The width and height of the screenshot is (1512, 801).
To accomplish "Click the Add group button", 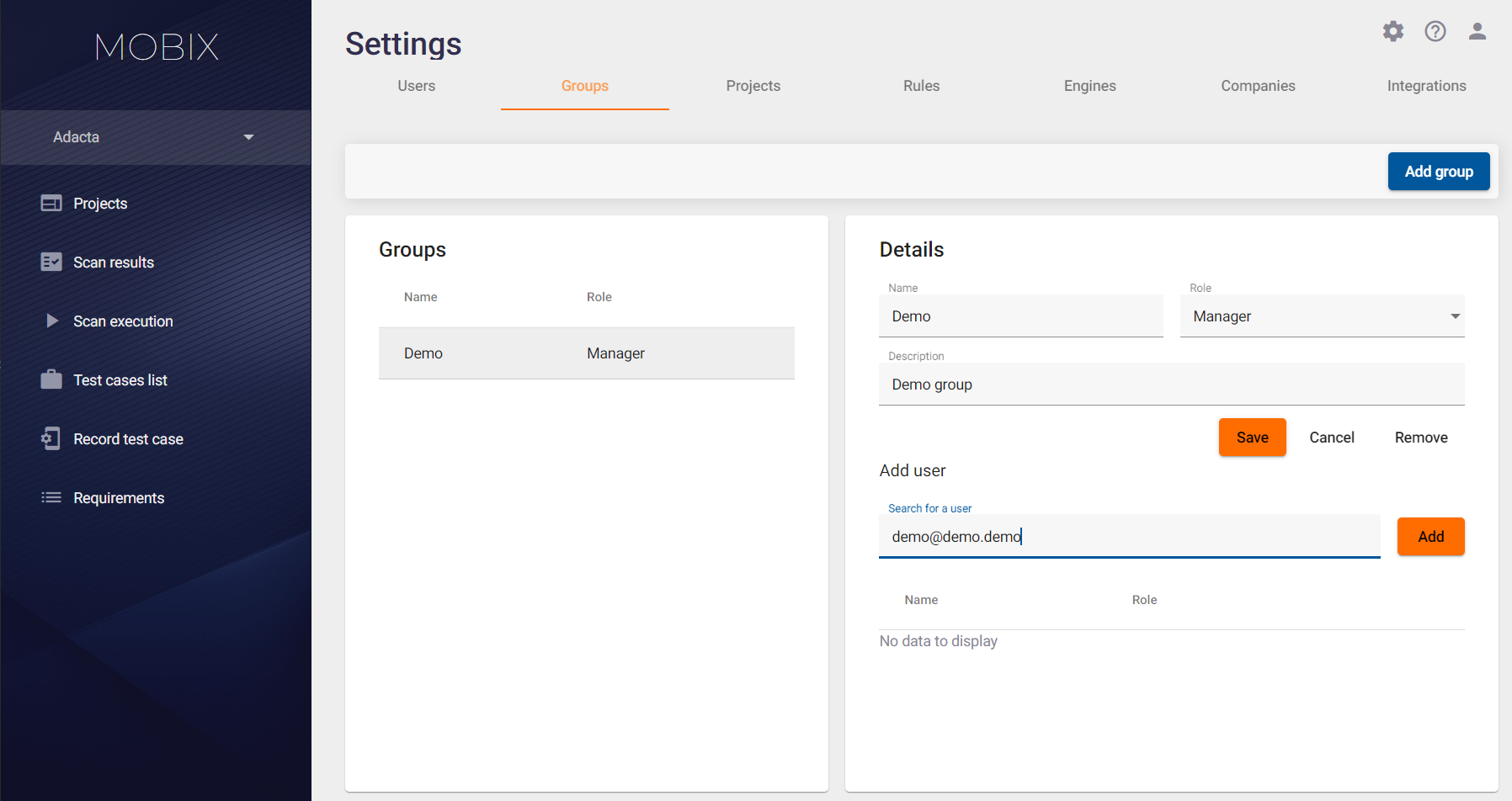I will 1439,171.
